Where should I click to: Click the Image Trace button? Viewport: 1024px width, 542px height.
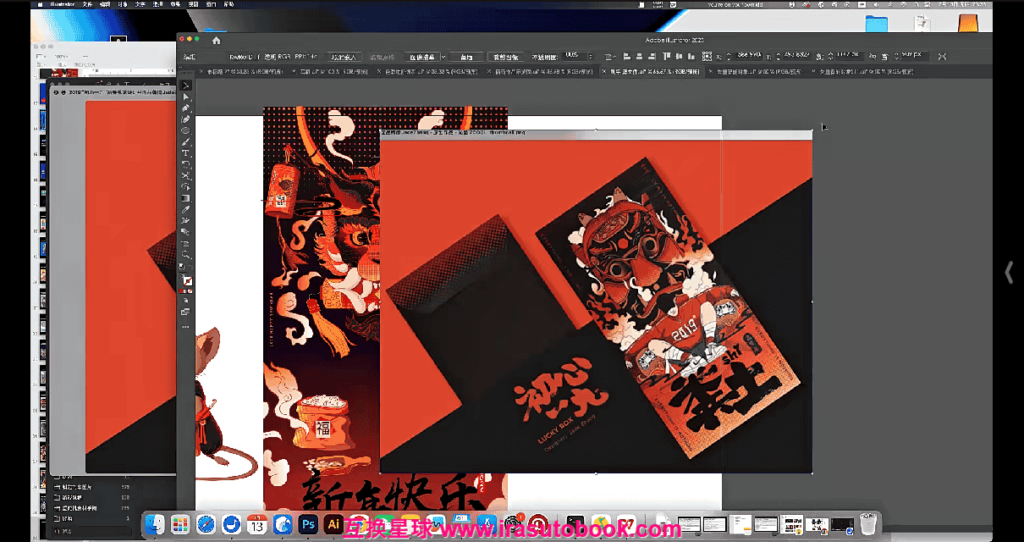pos(421,57)
